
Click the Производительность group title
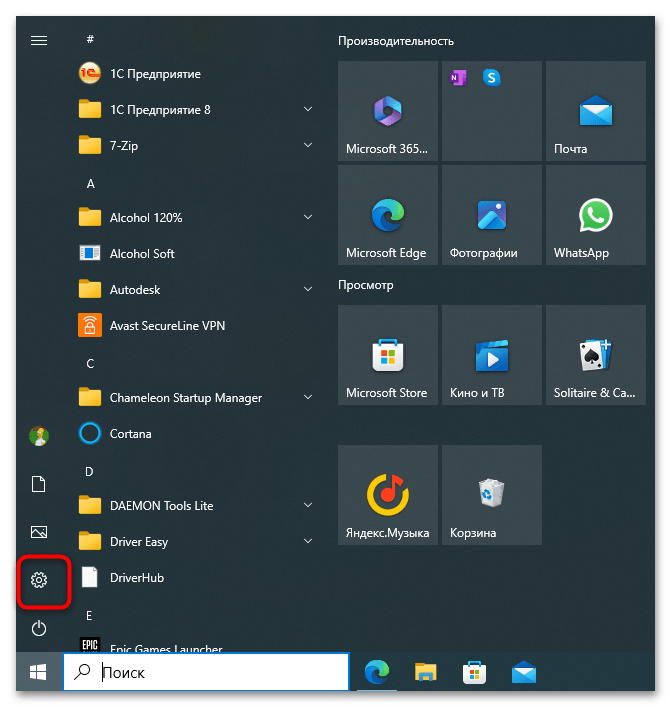pyautogui.click(x=396, y=41)
